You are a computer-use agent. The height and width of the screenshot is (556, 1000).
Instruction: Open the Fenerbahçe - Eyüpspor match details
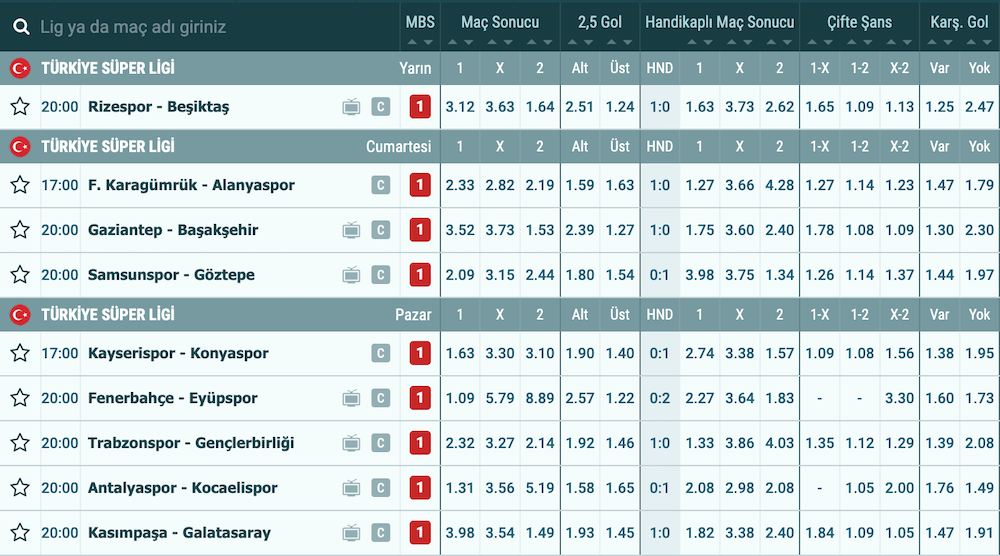pos(172,398)
